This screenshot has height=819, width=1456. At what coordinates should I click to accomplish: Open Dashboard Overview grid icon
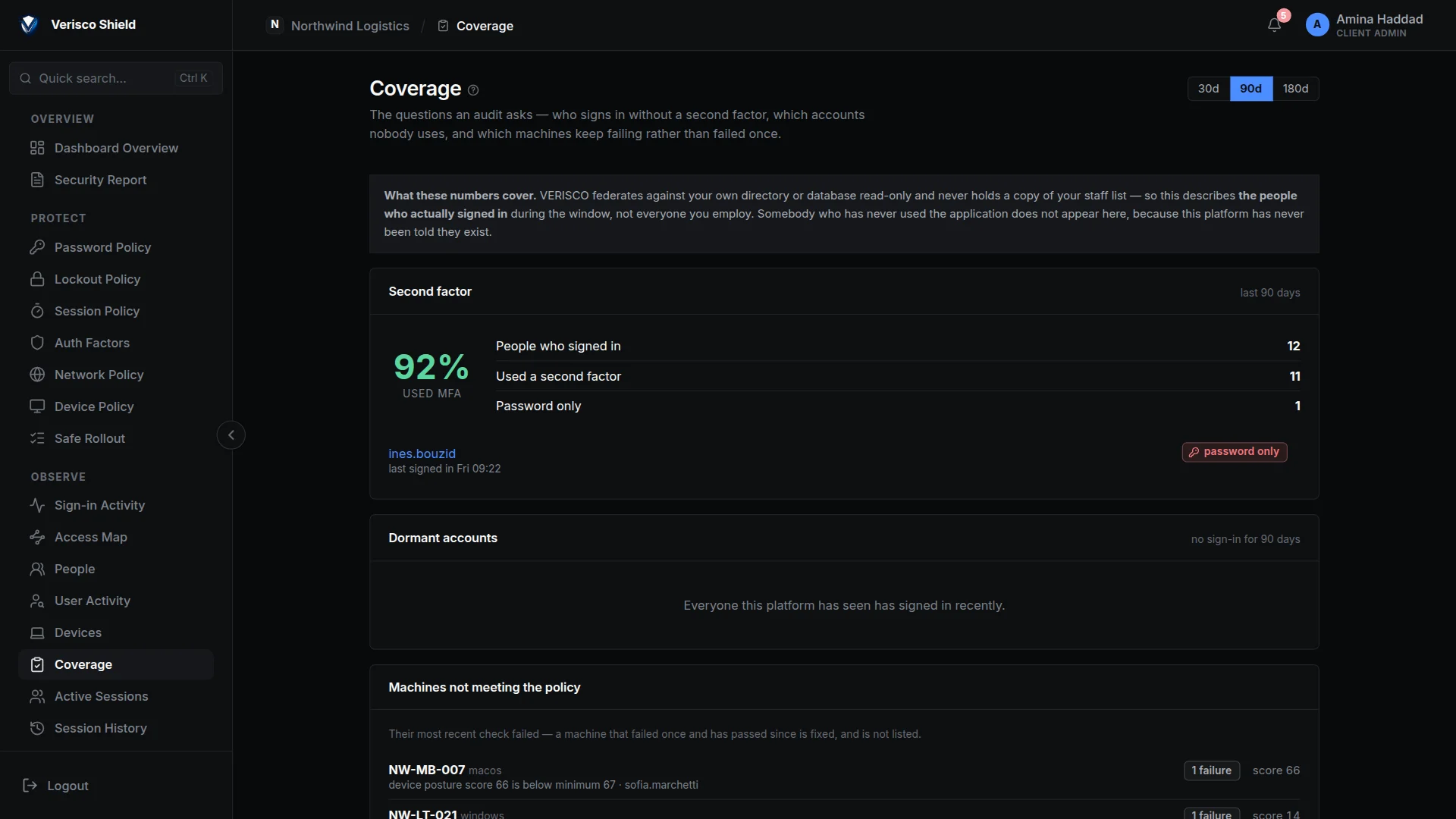[x=37, y=148]
